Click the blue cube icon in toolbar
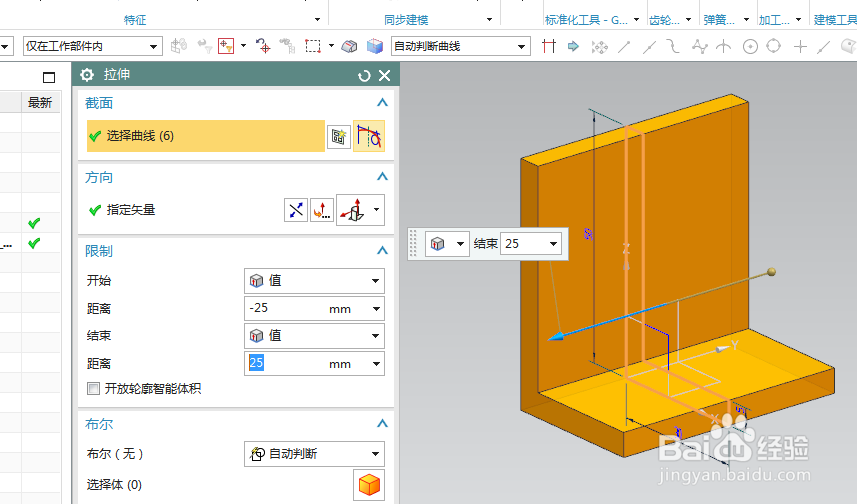857x504 pixels. click(375, 46)
